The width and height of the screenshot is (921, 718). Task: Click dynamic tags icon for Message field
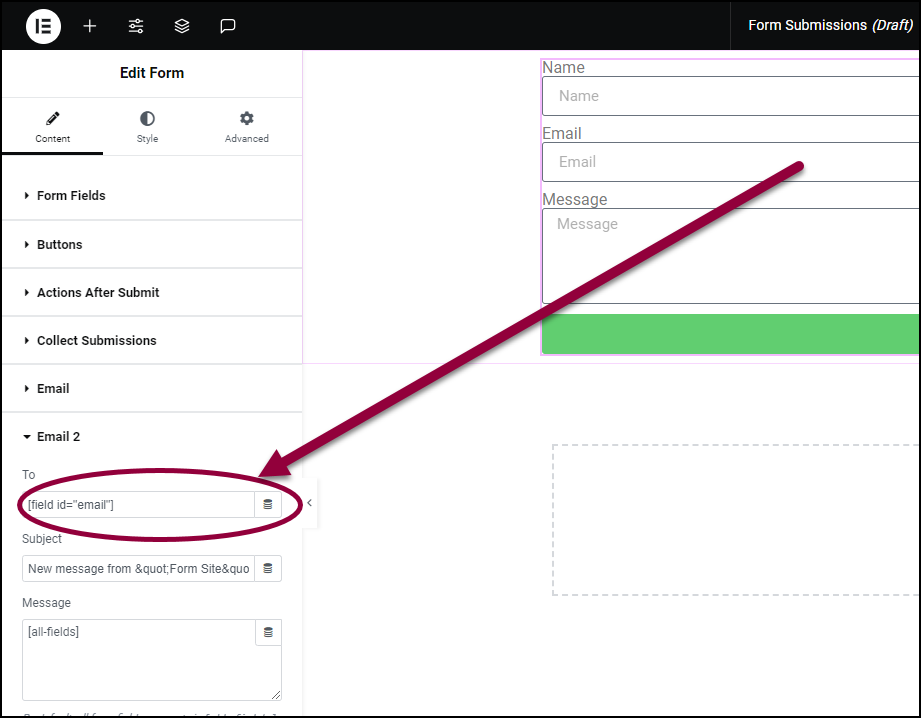click(268, 632)
